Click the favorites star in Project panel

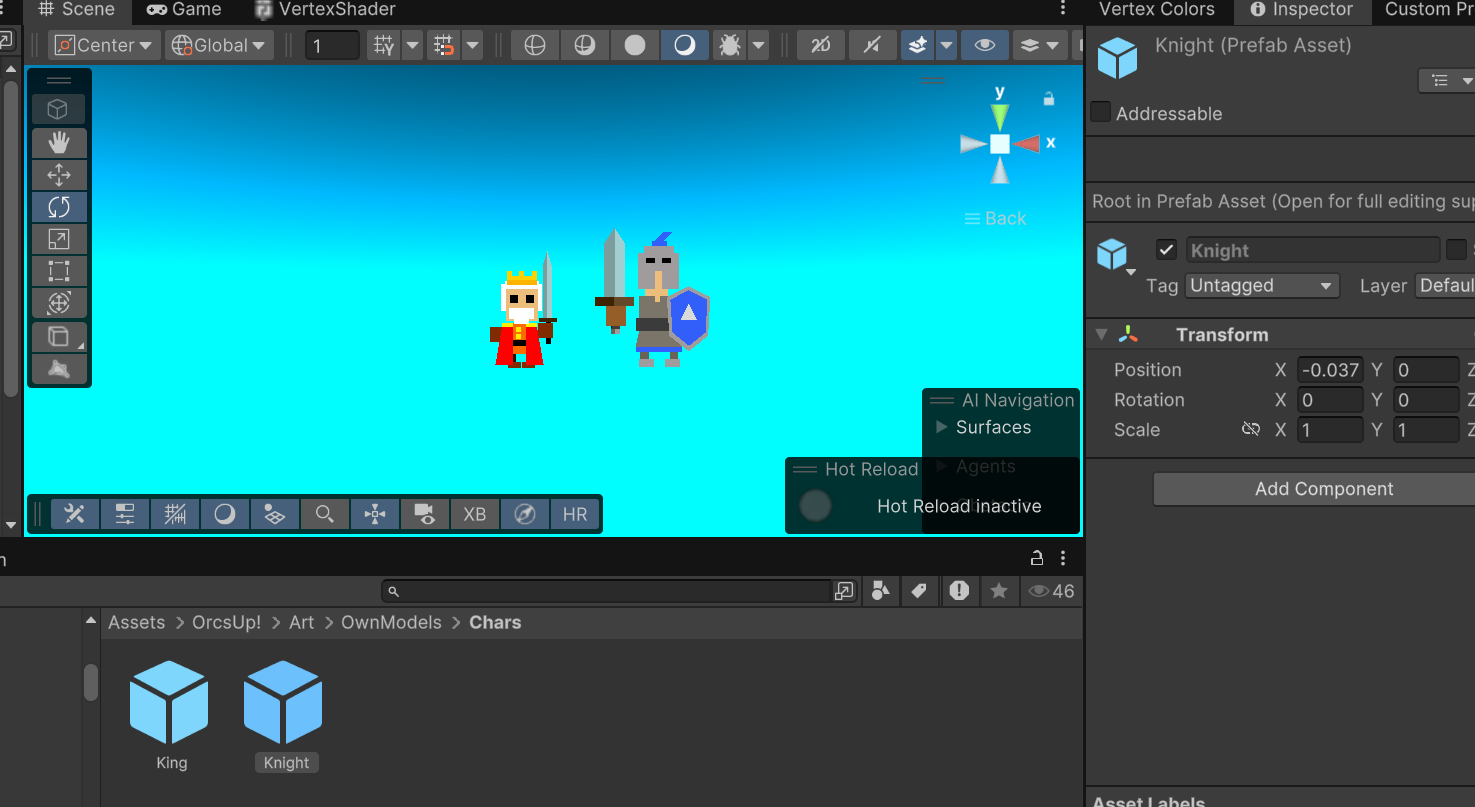tap(998, 591)
